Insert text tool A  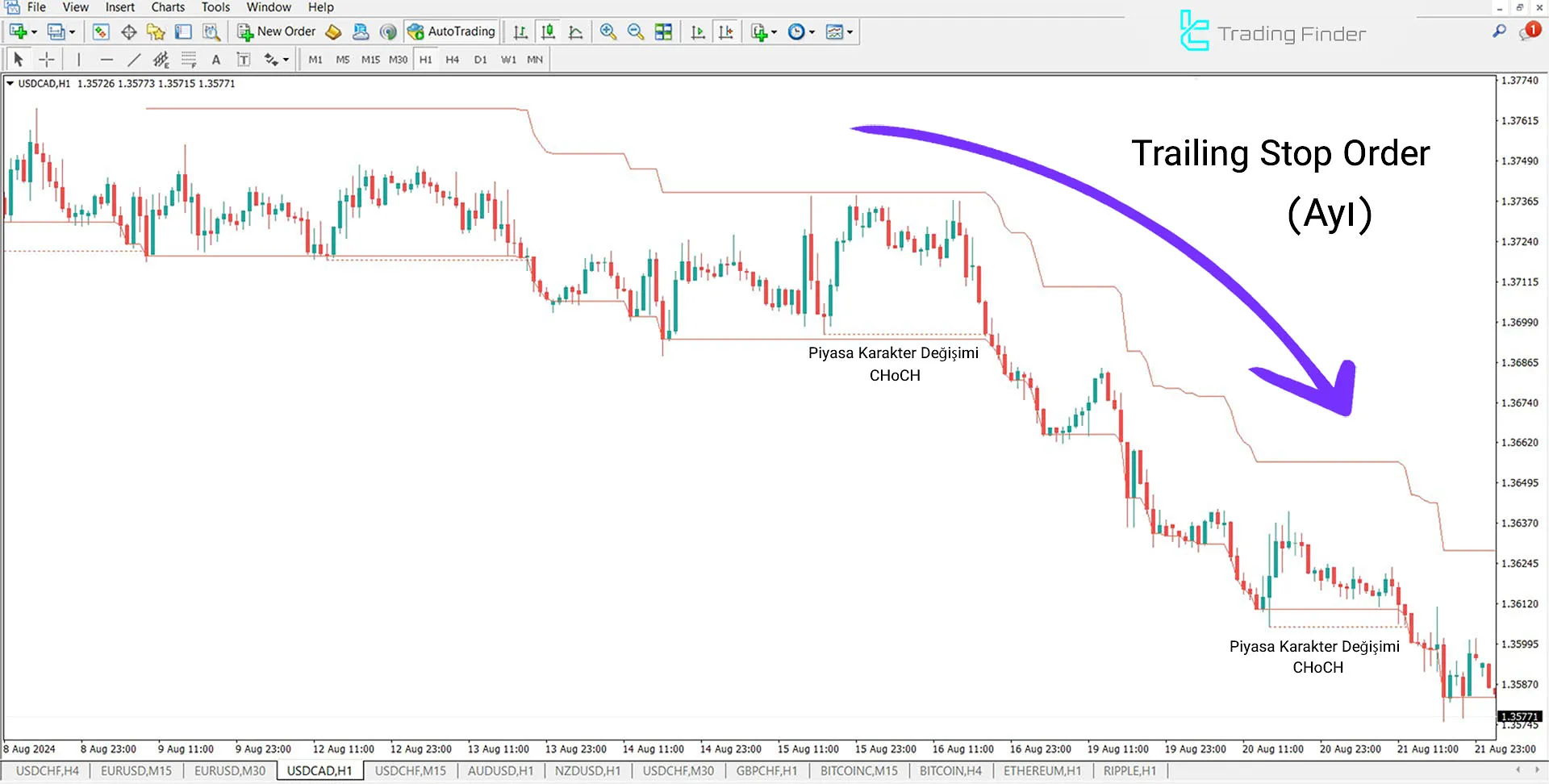pos(215,59)
